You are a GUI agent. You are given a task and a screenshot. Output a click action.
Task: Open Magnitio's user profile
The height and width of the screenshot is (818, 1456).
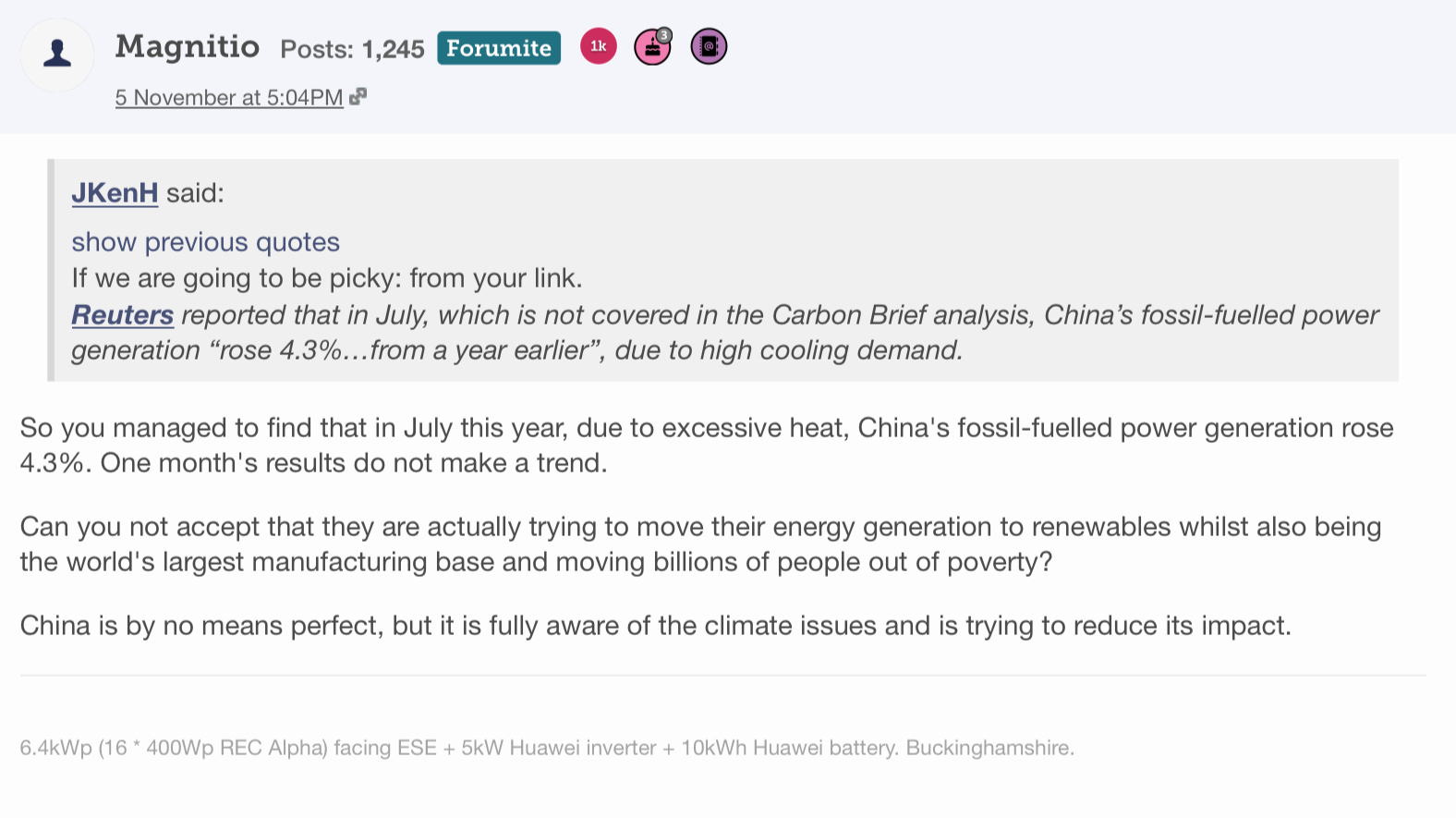pyautogui.click(x=187, y=46)
